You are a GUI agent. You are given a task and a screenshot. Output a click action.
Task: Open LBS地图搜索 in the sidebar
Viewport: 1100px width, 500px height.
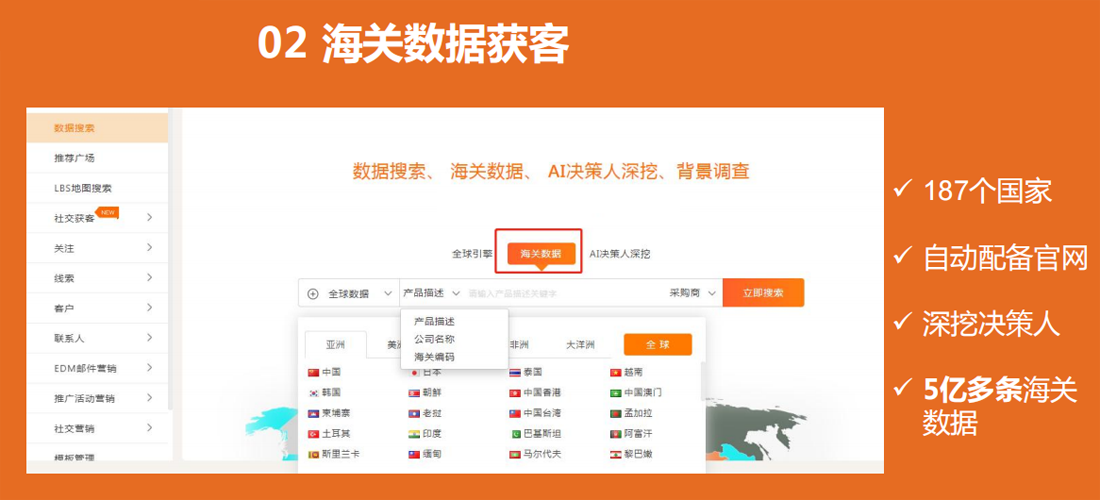point(83,188)
